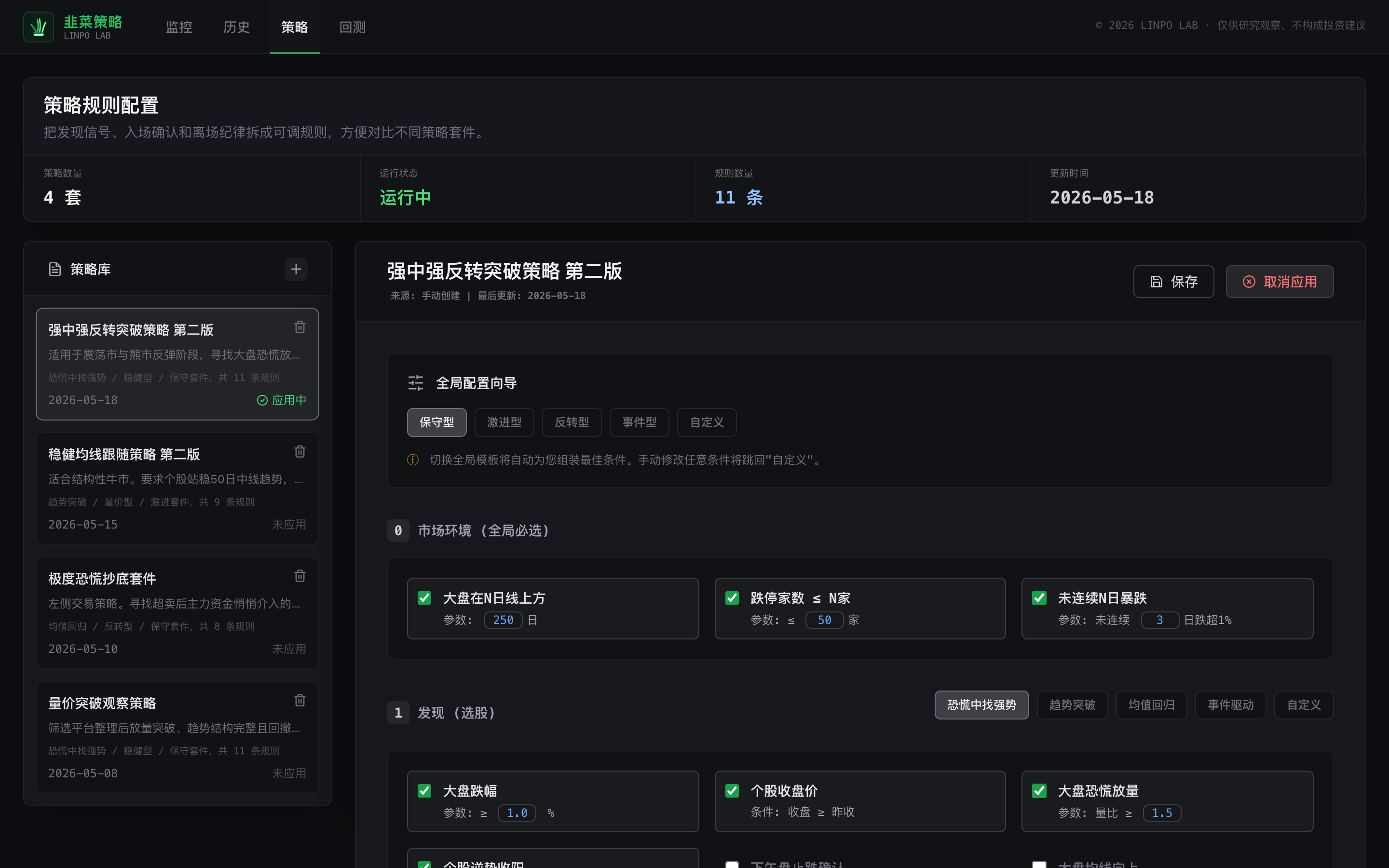This screenshot has height=868, width=1389.
Task: Click the 取消应用 button
Action: click(x=1280, y=282)
